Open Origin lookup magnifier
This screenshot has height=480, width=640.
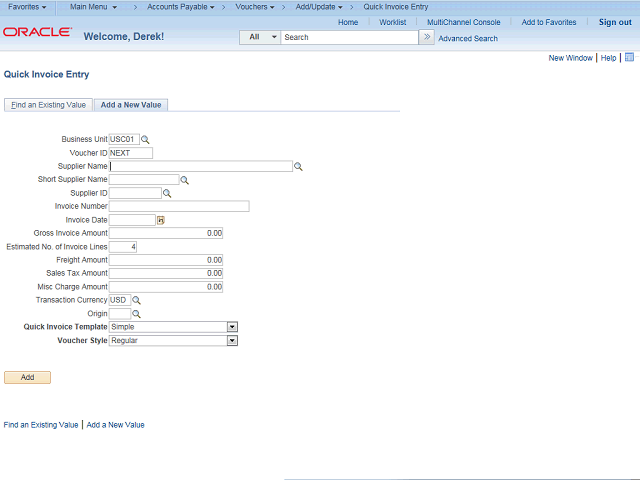(x=136, y=314)
